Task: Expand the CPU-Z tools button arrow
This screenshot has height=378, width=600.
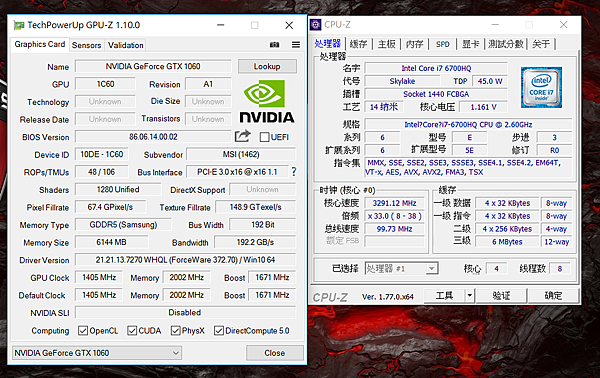Action: click(470, 295)
